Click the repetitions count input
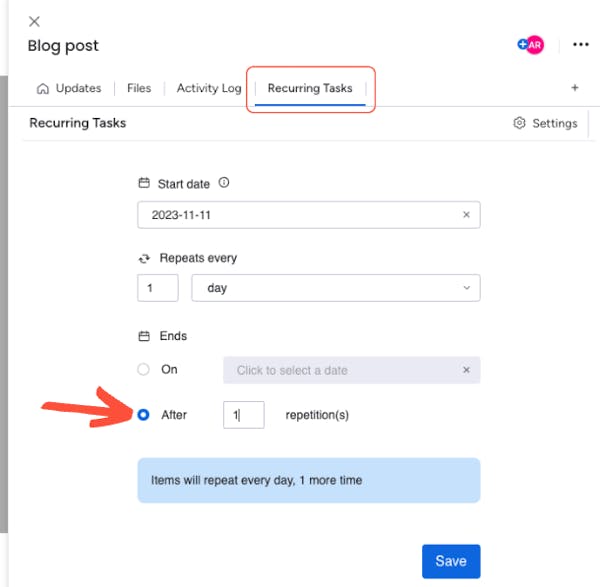Image resolution: width=600 pixels, height=587 pixels. pyautogui.click(x=243, y=414)
